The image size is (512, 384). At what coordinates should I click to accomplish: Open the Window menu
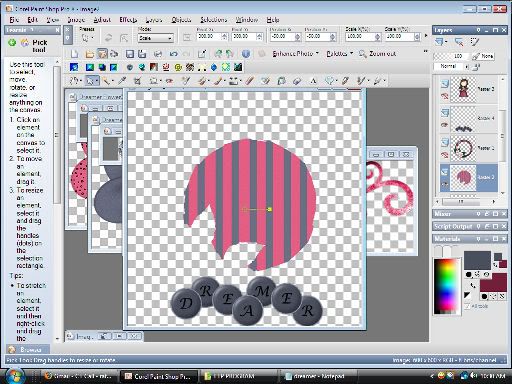coord(247,20)
